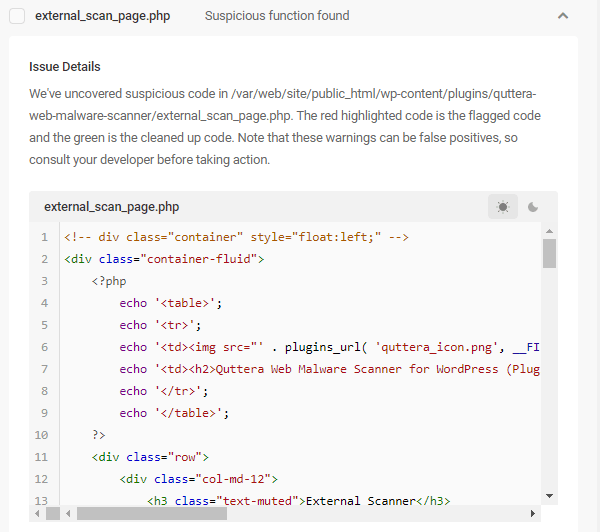The image size is (600, 532).
Task: Click the external_scan_page.php code viewer file tab
Action: click(111, 207)
